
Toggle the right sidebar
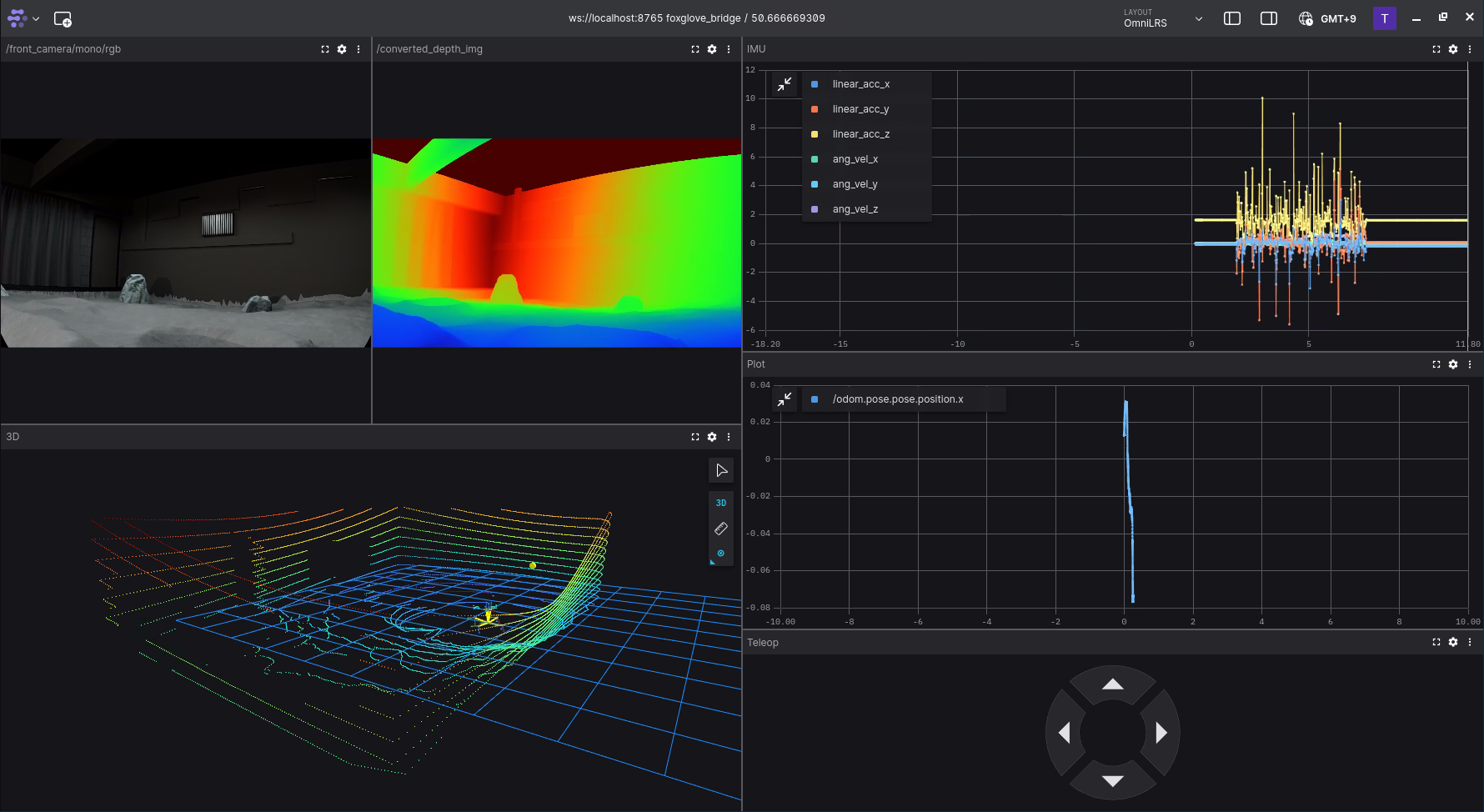(1269, 18)
